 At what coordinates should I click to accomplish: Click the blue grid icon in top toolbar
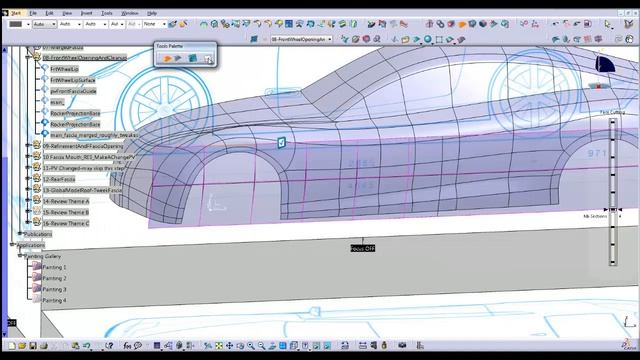coord(289,24)
